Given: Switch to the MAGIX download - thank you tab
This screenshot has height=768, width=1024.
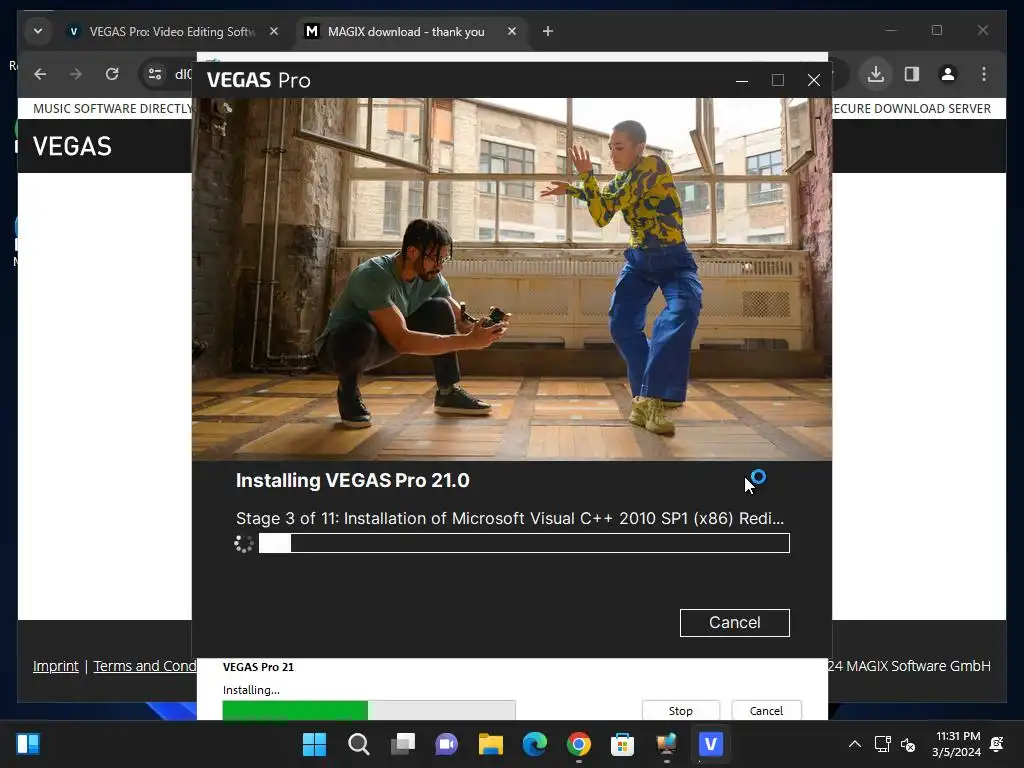Looking at the screenshot, I should click(405, 31).
